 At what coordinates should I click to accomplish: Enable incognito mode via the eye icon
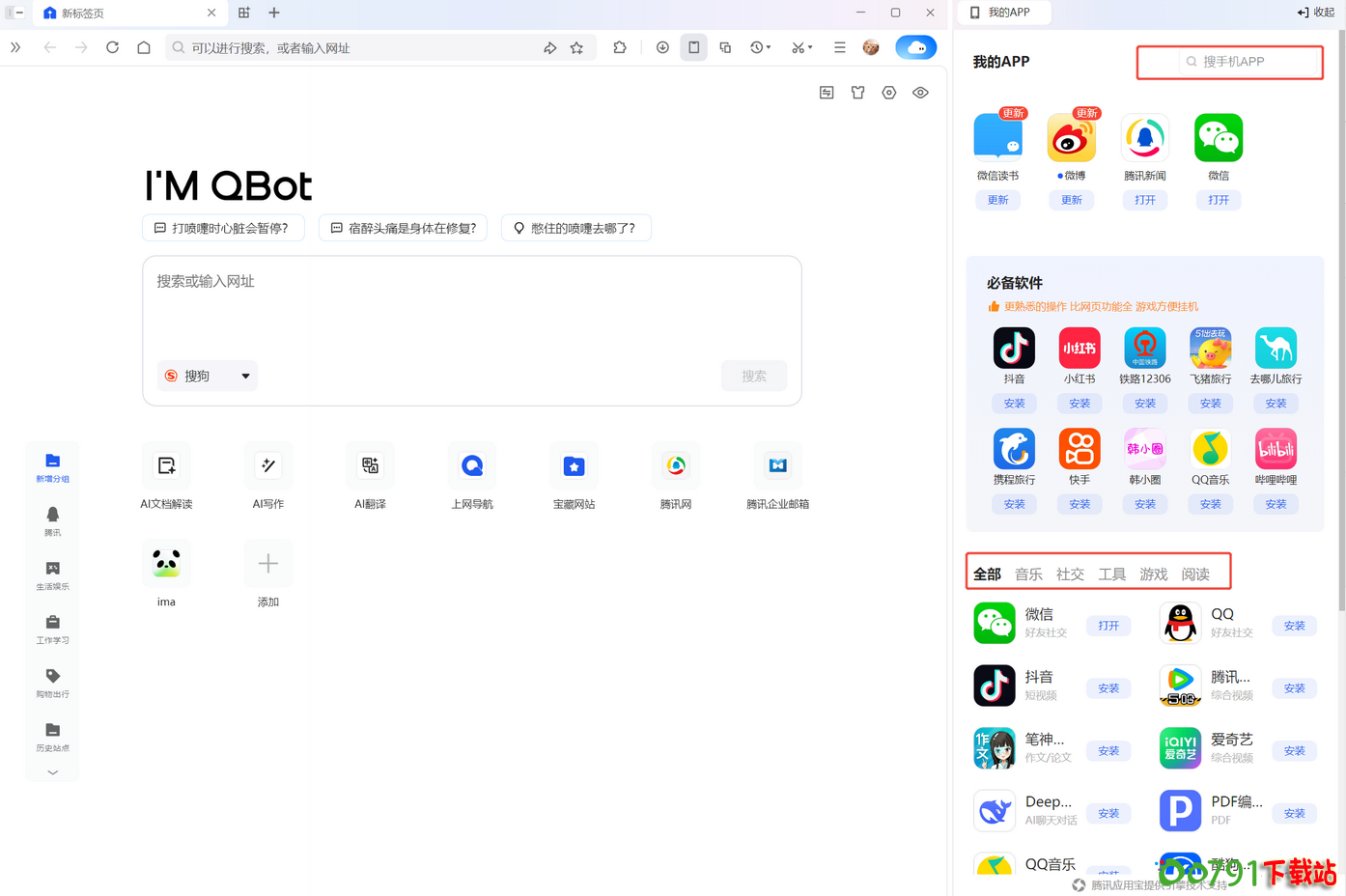[x=919, y=92]
